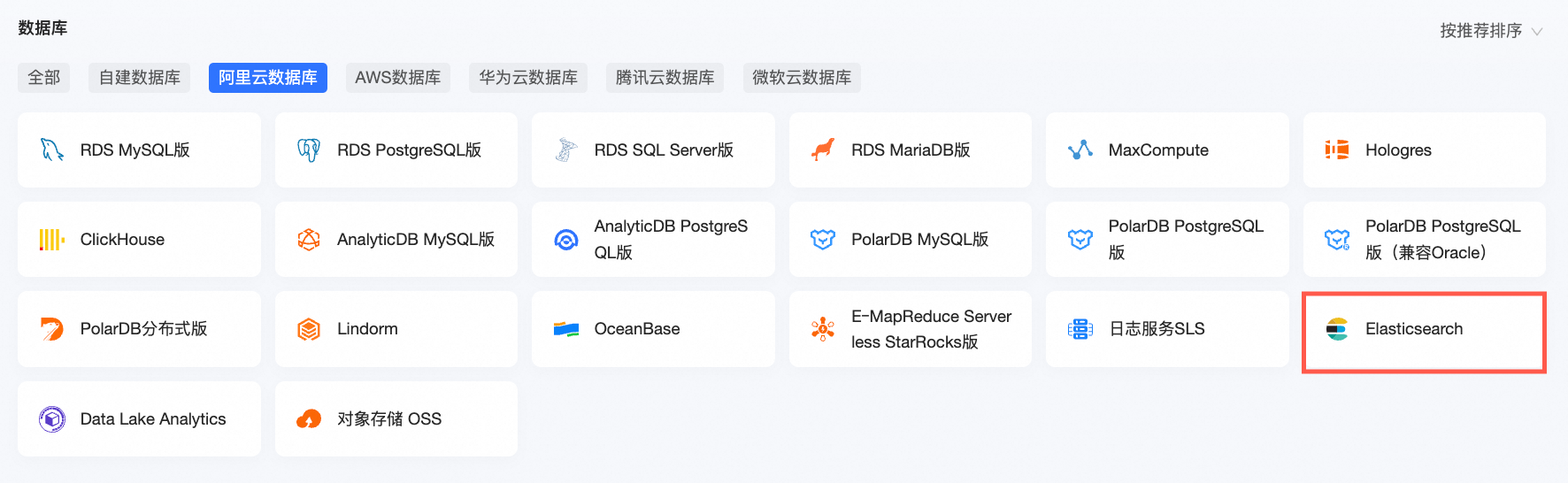Image resolution: width=1568 pixels, height=483 pixels.
Task: Select the 阿里云数据库 tab
Action: point(268,78)
